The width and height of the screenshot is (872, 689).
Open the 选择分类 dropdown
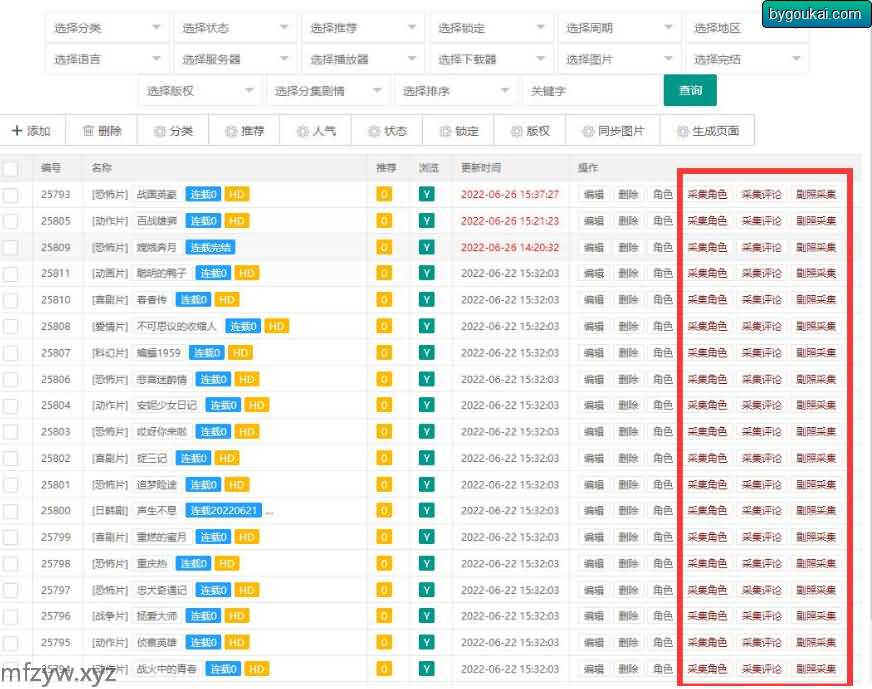[x=106, y=29]
